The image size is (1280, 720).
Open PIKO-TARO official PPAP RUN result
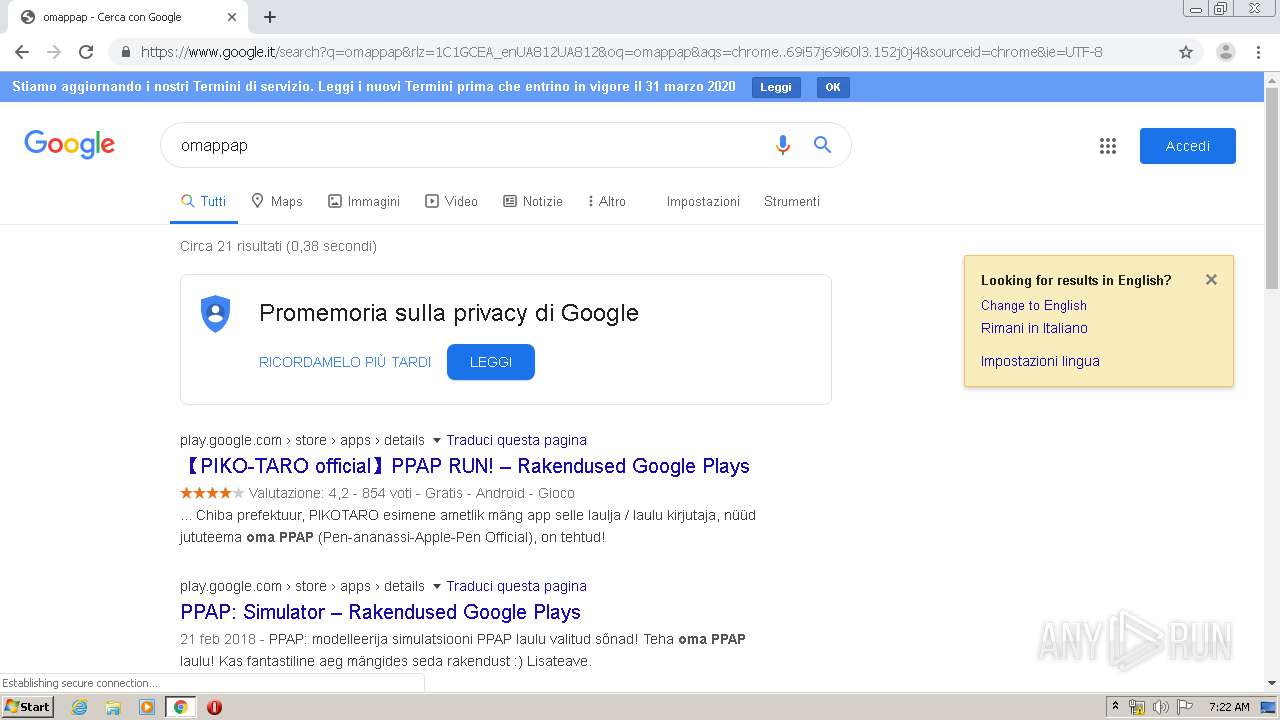pyautogui.click(x=465, y=466)
